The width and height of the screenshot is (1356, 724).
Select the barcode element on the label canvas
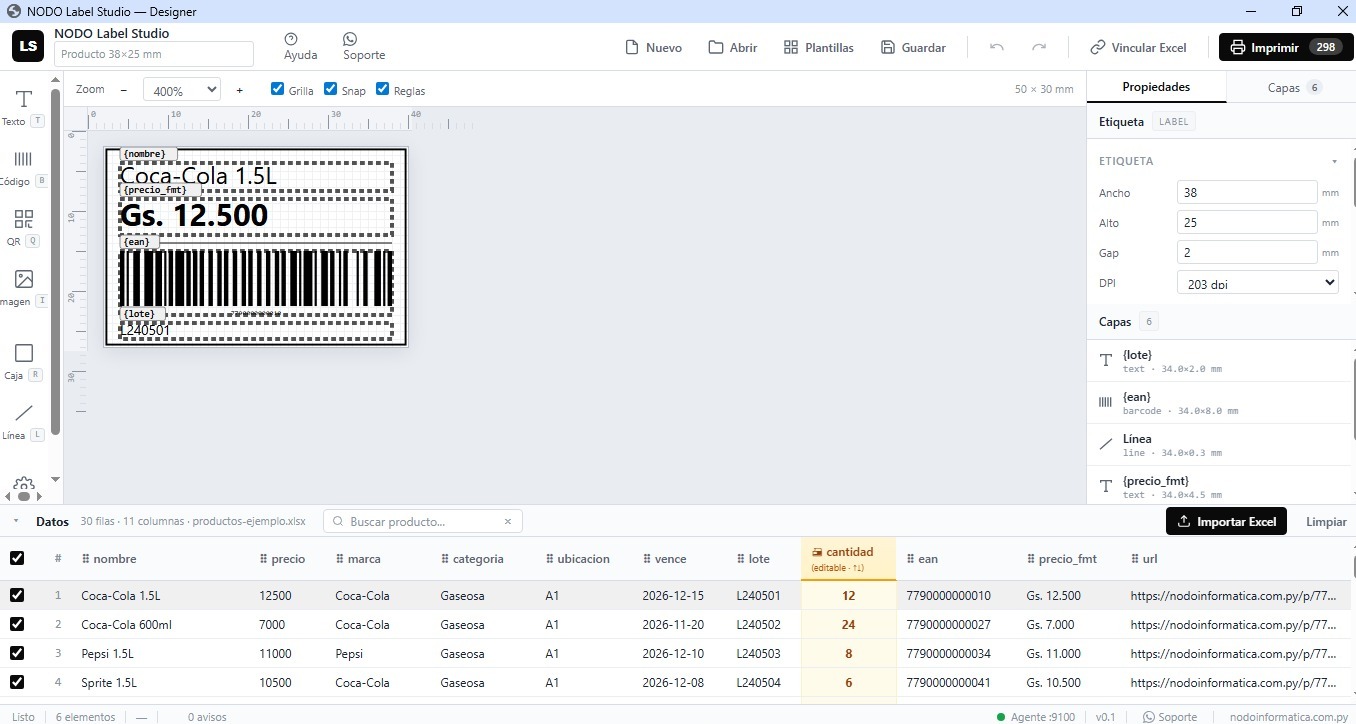coord(256,280)
